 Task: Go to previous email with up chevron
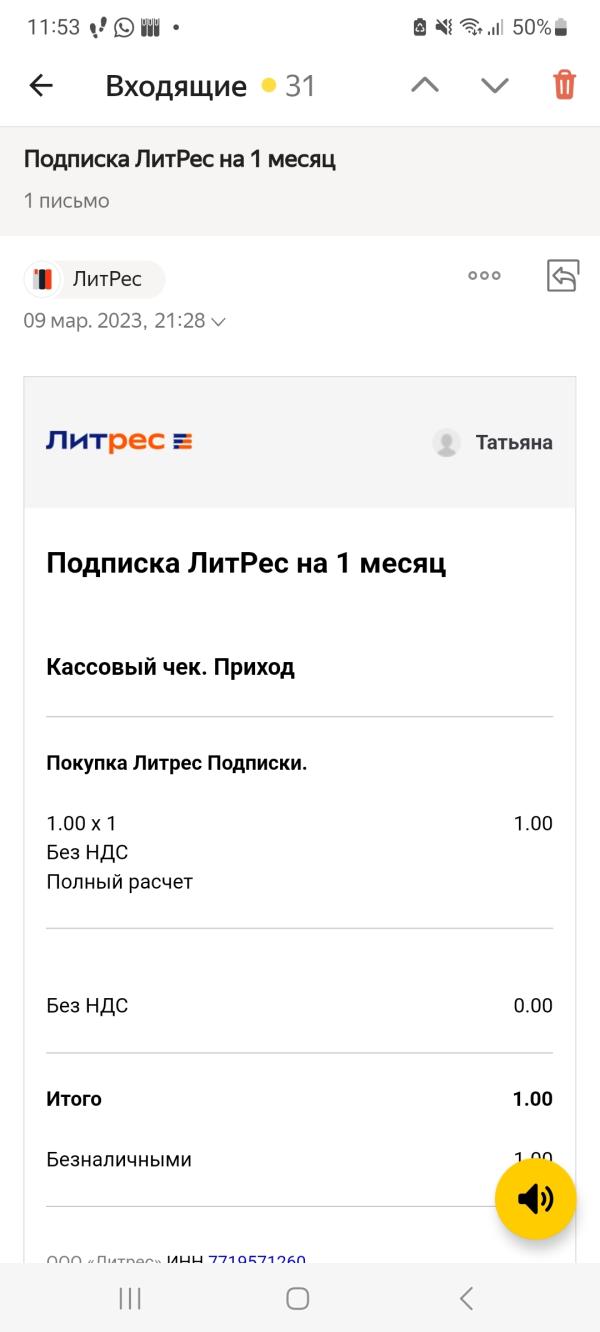pos(425,85)
